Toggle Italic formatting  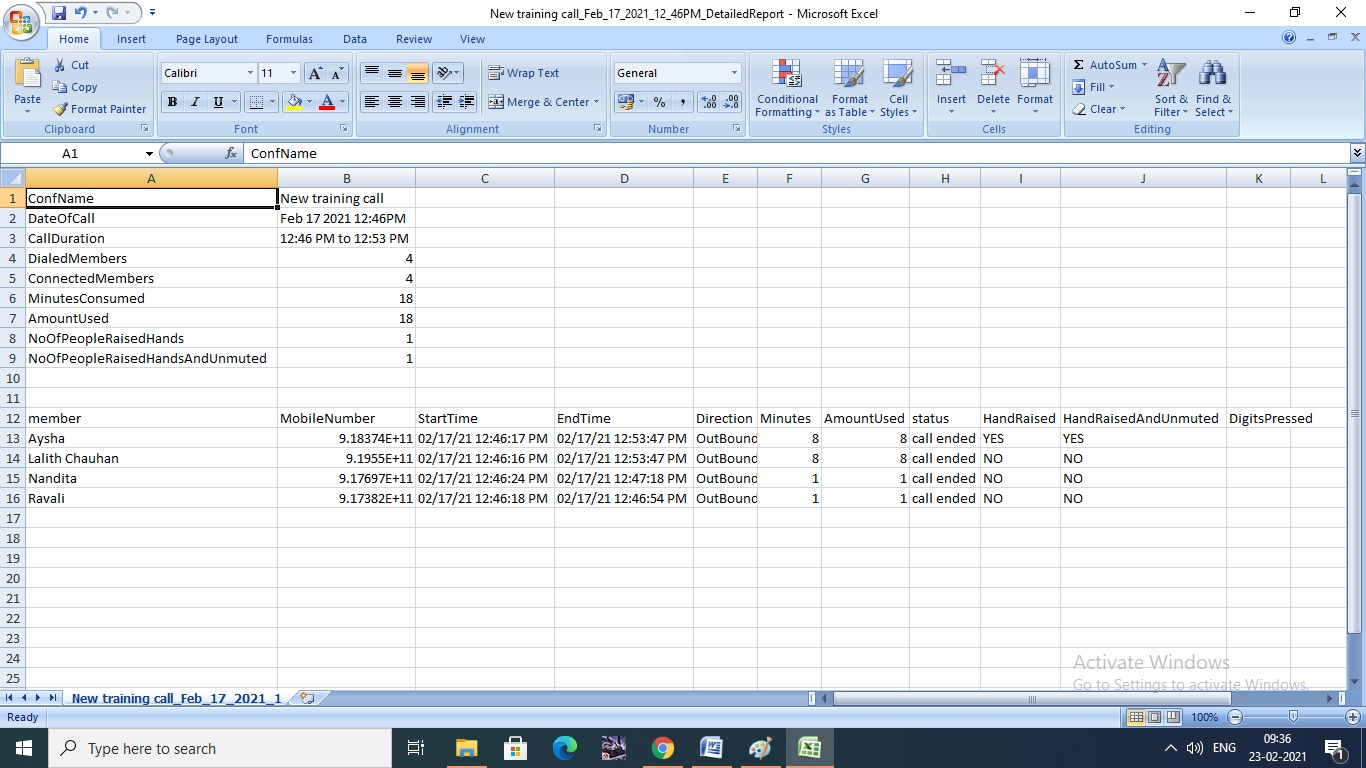pos(195,102)
